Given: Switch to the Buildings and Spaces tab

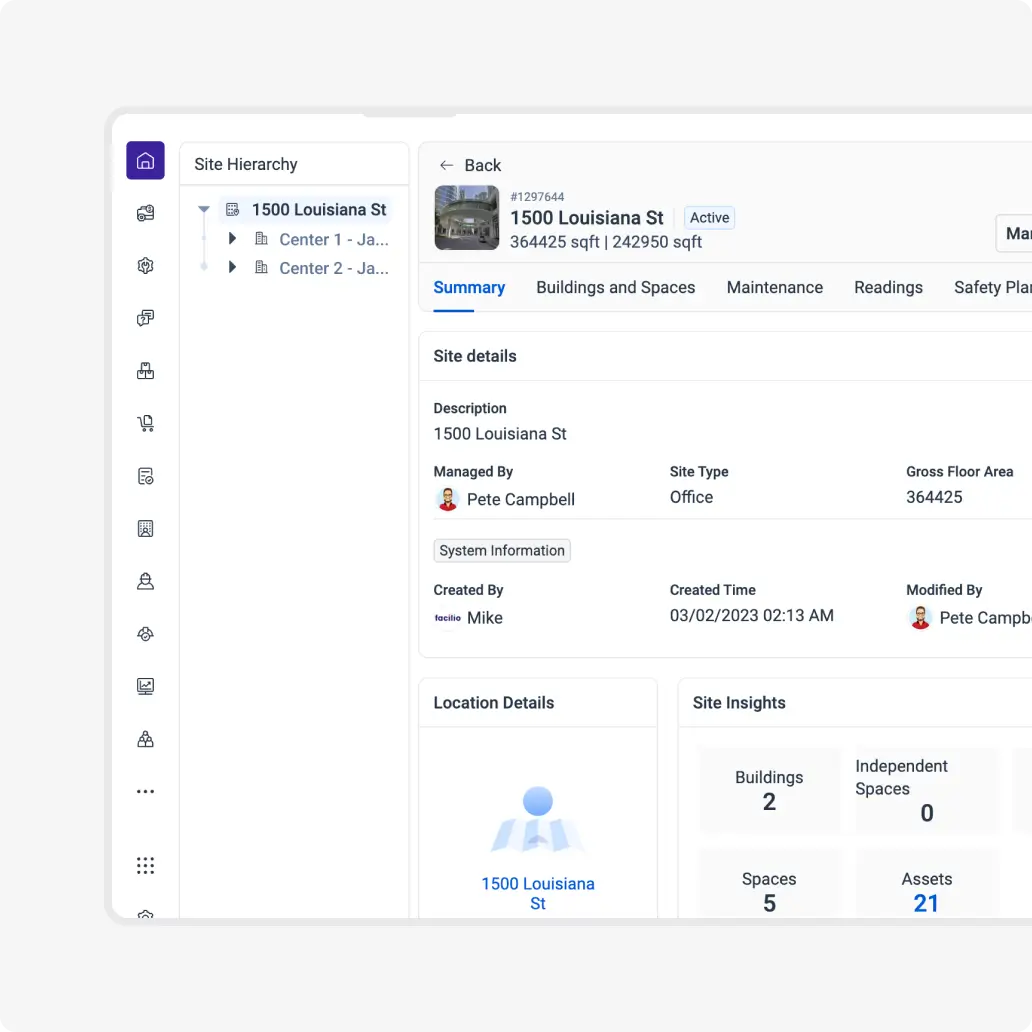Looking at the screenshot, I should pos(615,287).
